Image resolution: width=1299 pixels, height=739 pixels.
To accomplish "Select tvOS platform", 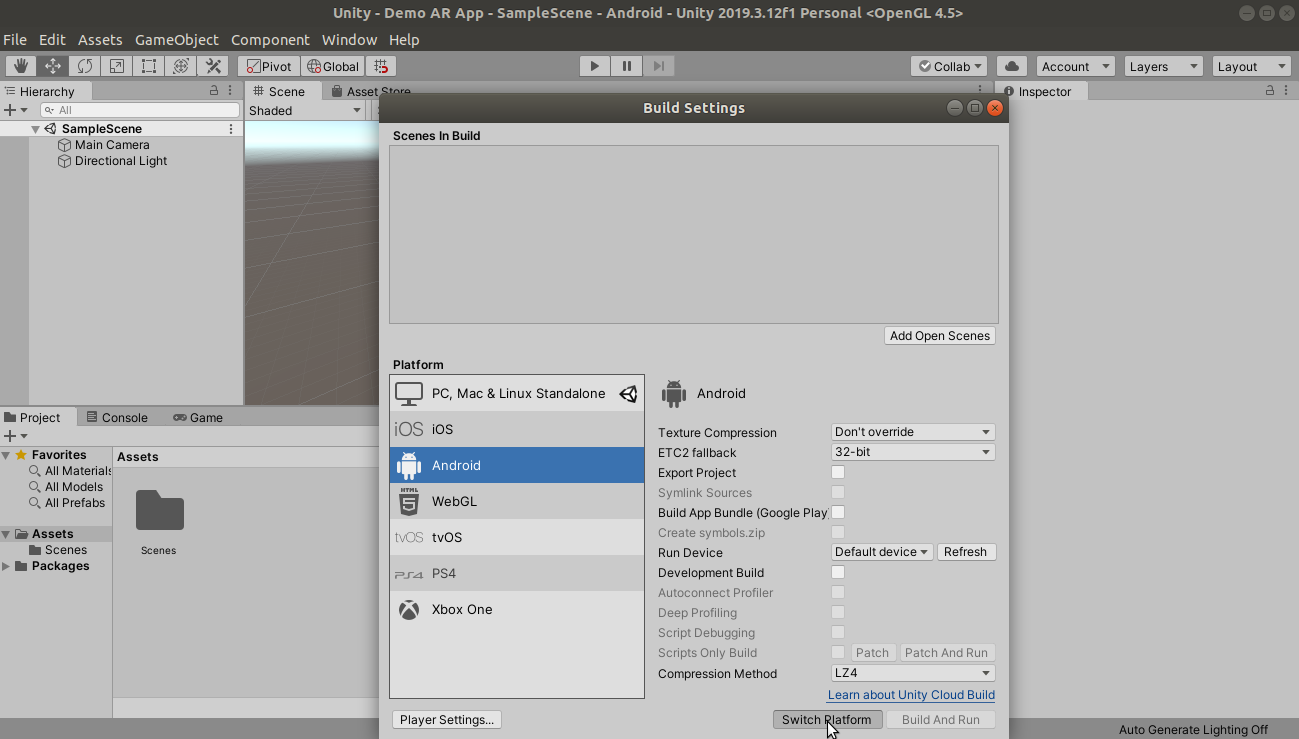I will coord(517,537).
